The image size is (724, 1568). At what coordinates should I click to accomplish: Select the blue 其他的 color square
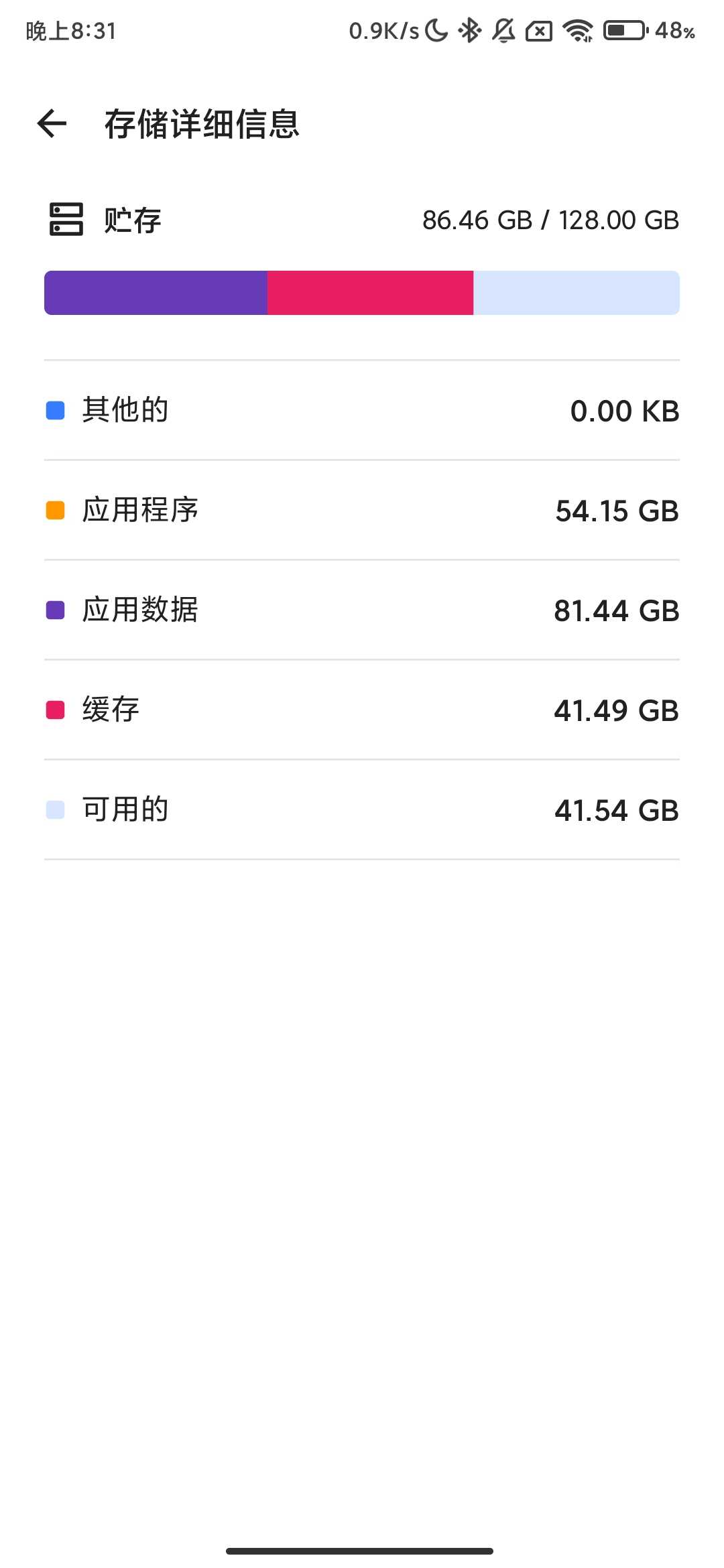(55, 410)
